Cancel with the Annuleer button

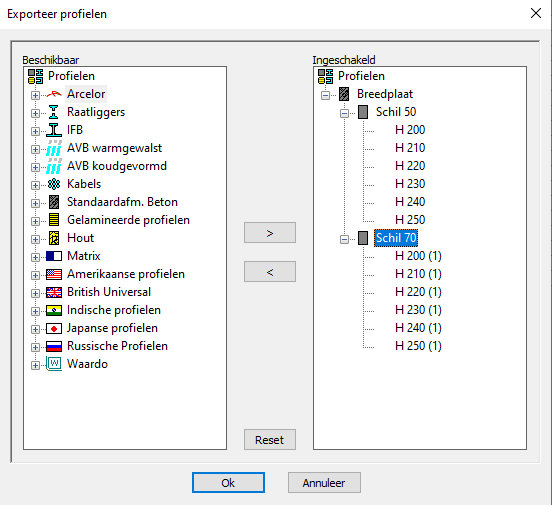pyautogui.click(x=324, y=482)
